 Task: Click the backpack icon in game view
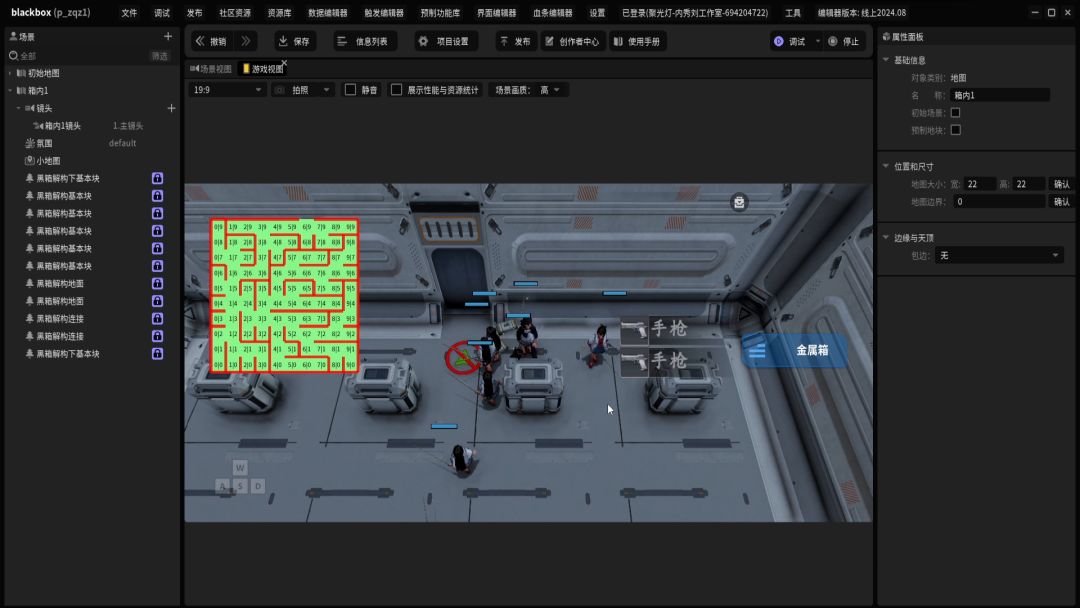pos(739,202)
